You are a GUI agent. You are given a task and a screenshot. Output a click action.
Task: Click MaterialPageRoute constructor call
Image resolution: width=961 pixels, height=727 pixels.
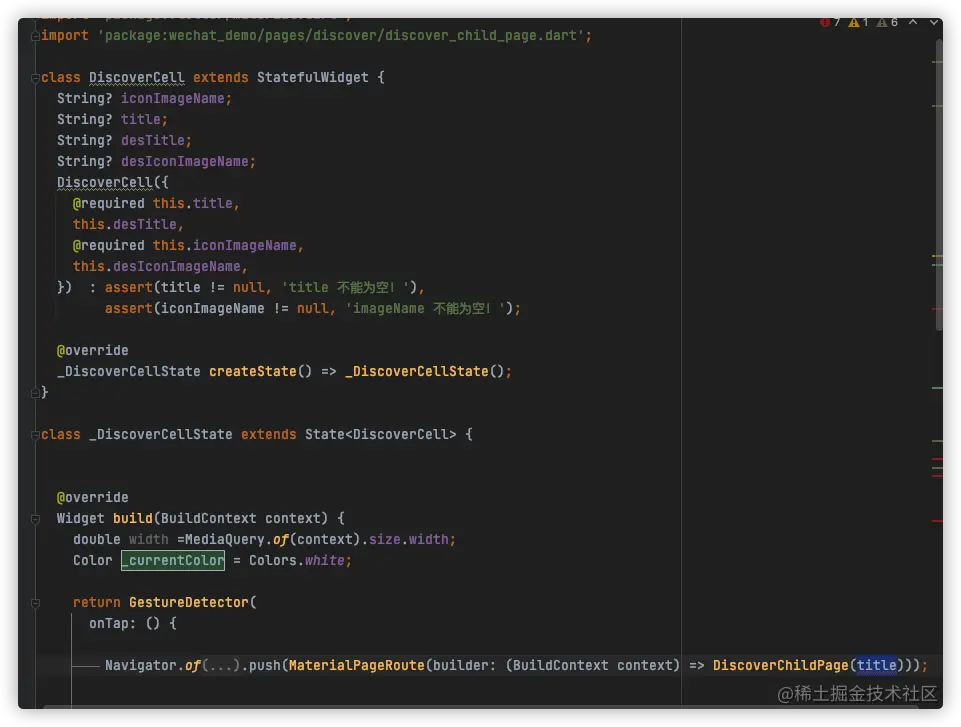[357, 666]
